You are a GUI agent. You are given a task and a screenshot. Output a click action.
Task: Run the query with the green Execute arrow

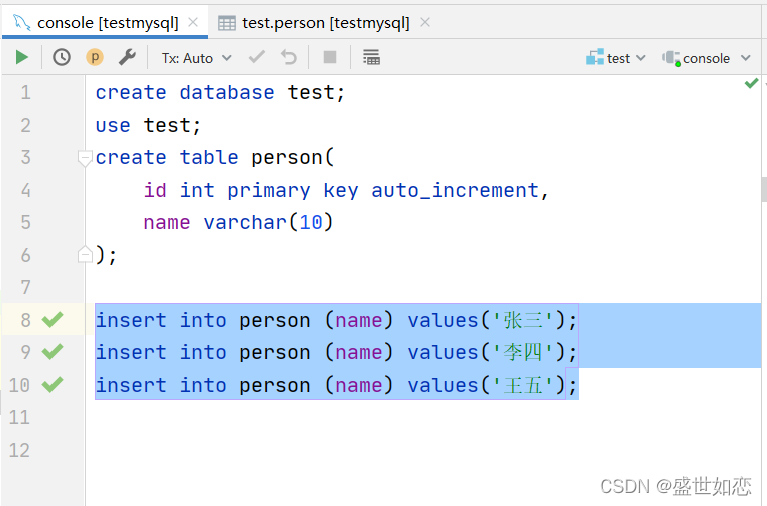[x=21, y=58]
